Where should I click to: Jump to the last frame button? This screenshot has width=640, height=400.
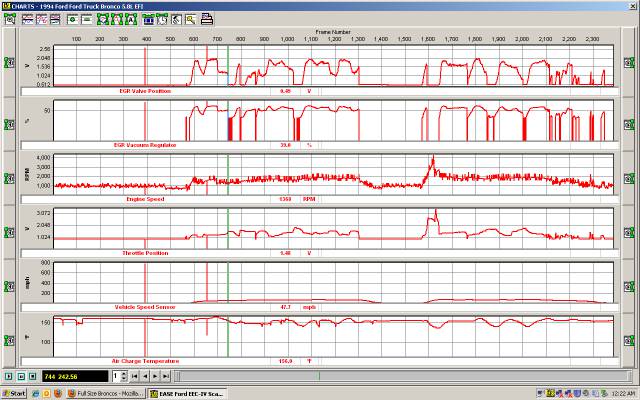(166, 376)
